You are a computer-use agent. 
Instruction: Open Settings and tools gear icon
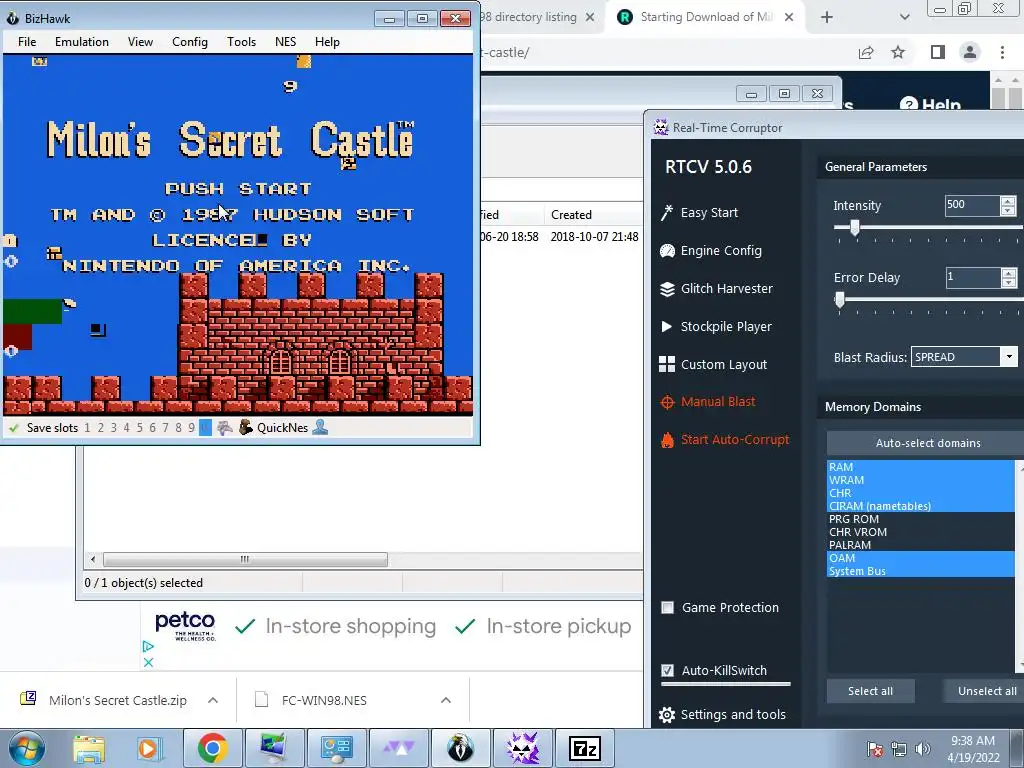[x=667, y=715]
